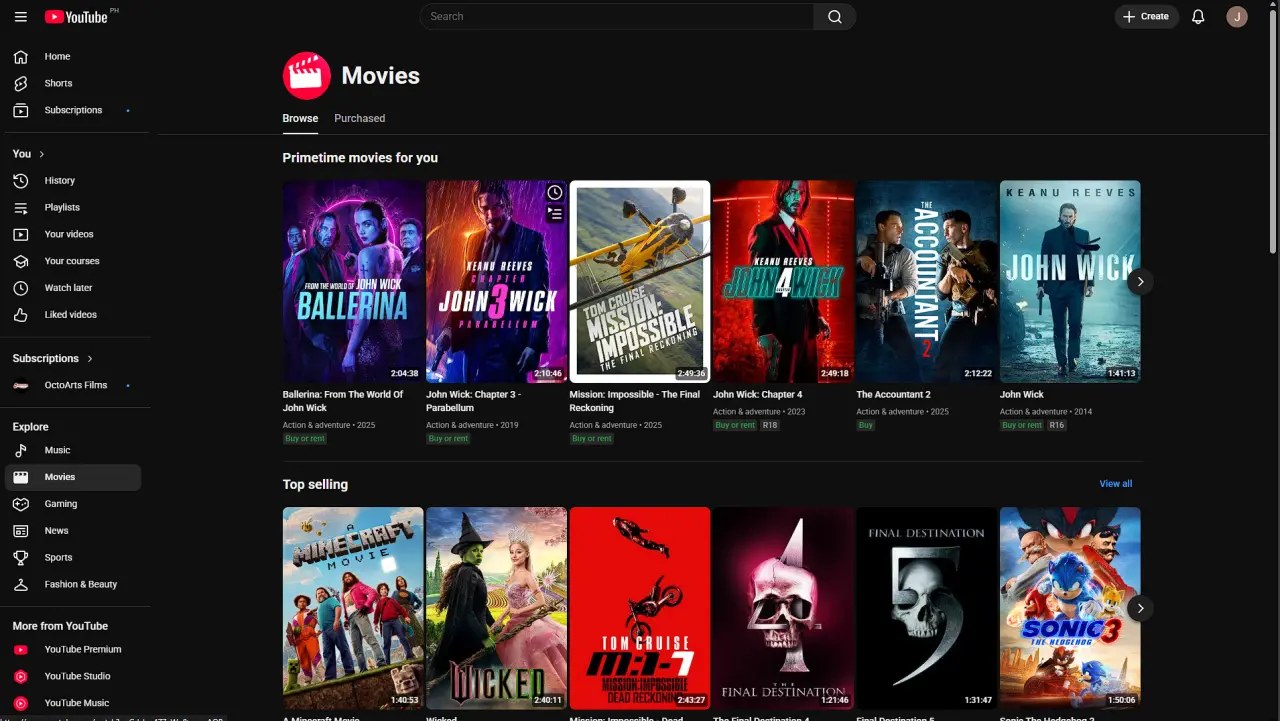The width and height of the screenshot is (1280, 721).
Task: Open notifications bell
Action: [1198, 16]
